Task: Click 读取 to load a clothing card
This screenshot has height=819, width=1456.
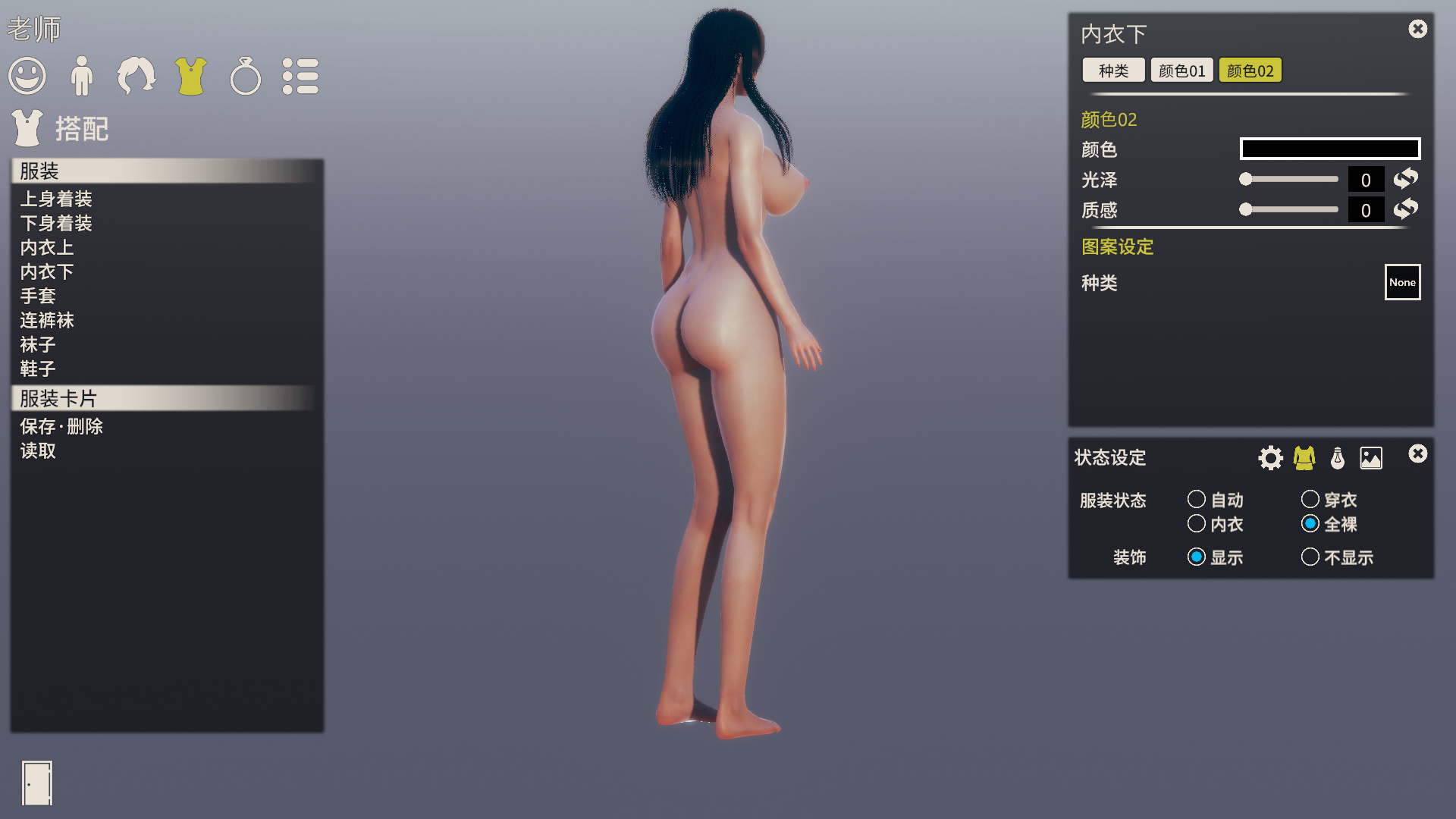Action: (x=38, y=450)
